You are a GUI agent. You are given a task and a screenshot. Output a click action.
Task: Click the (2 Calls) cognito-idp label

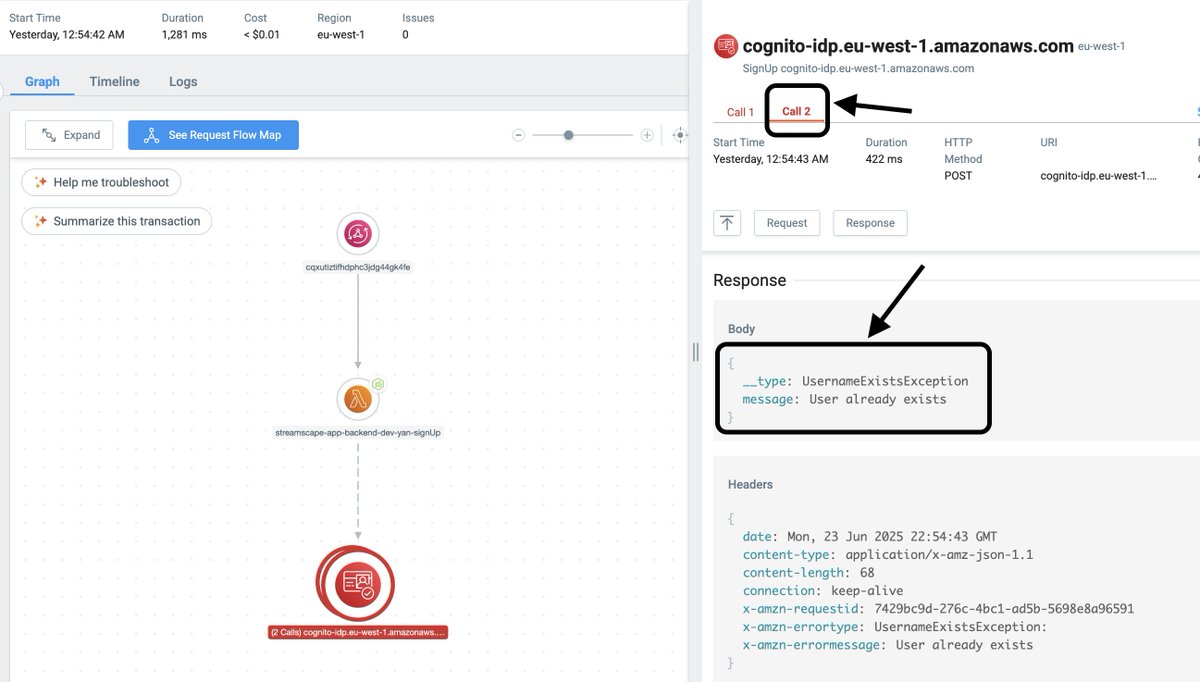coord(358,632)
